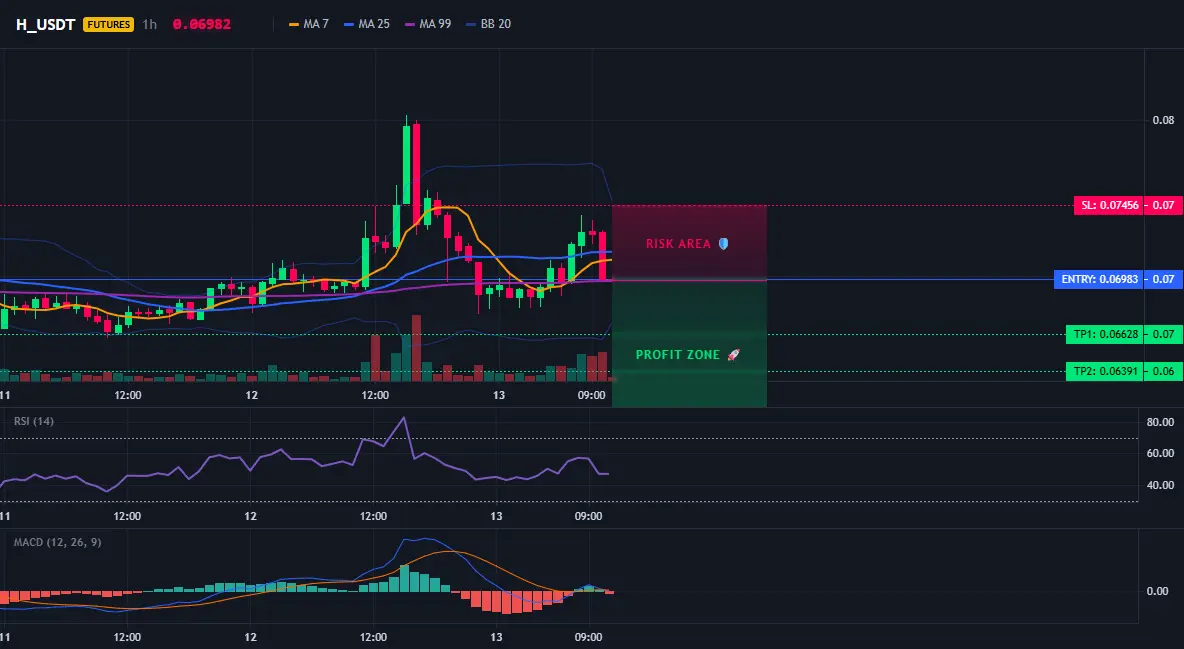1184x649 pixels.
Task: Click the yellow FUTURES badge
Action: click(x=109, y=24)
